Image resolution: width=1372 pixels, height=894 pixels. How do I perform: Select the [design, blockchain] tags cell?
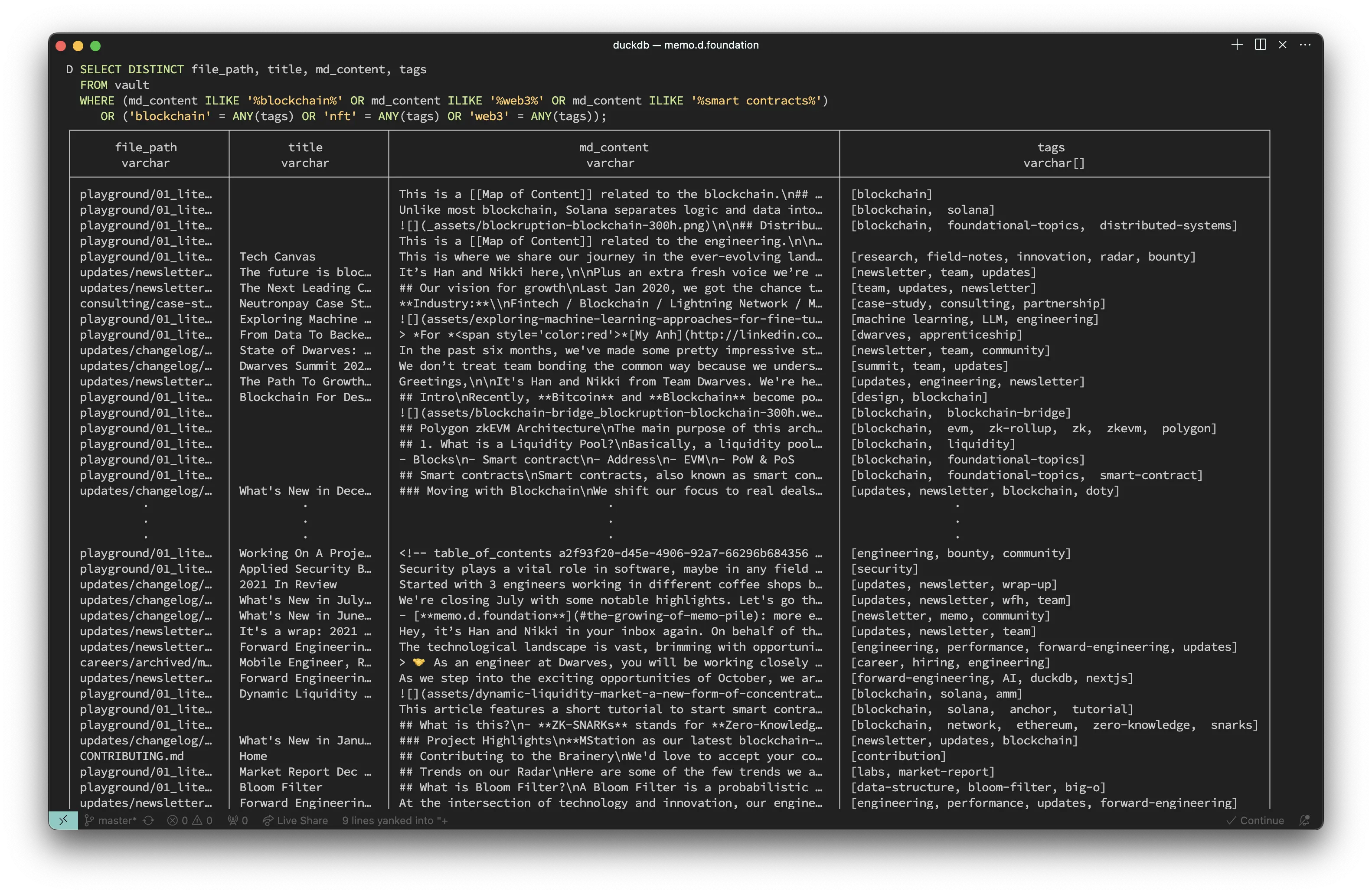click(x=919, y=397)
